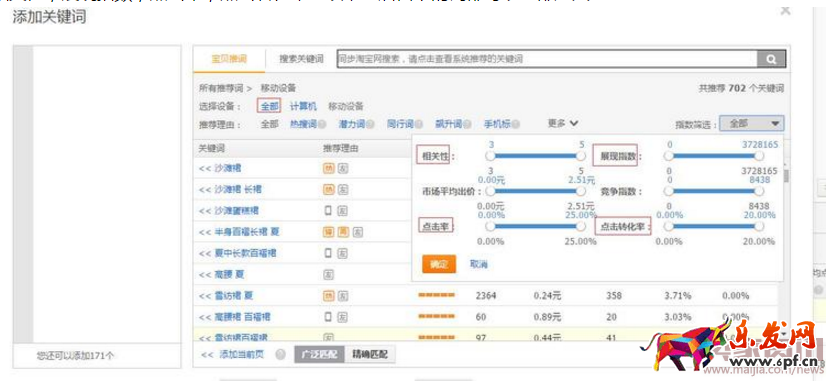
Task: Click gray 左 tag in 沙滩蛋糕裙 row
Action: [343, 210]
